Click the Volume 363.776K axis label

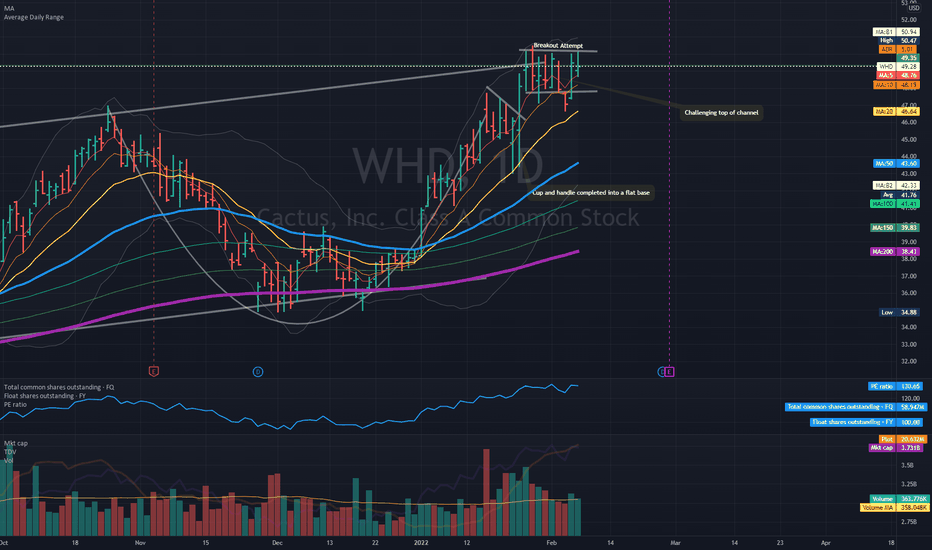(x=899, y=499)
